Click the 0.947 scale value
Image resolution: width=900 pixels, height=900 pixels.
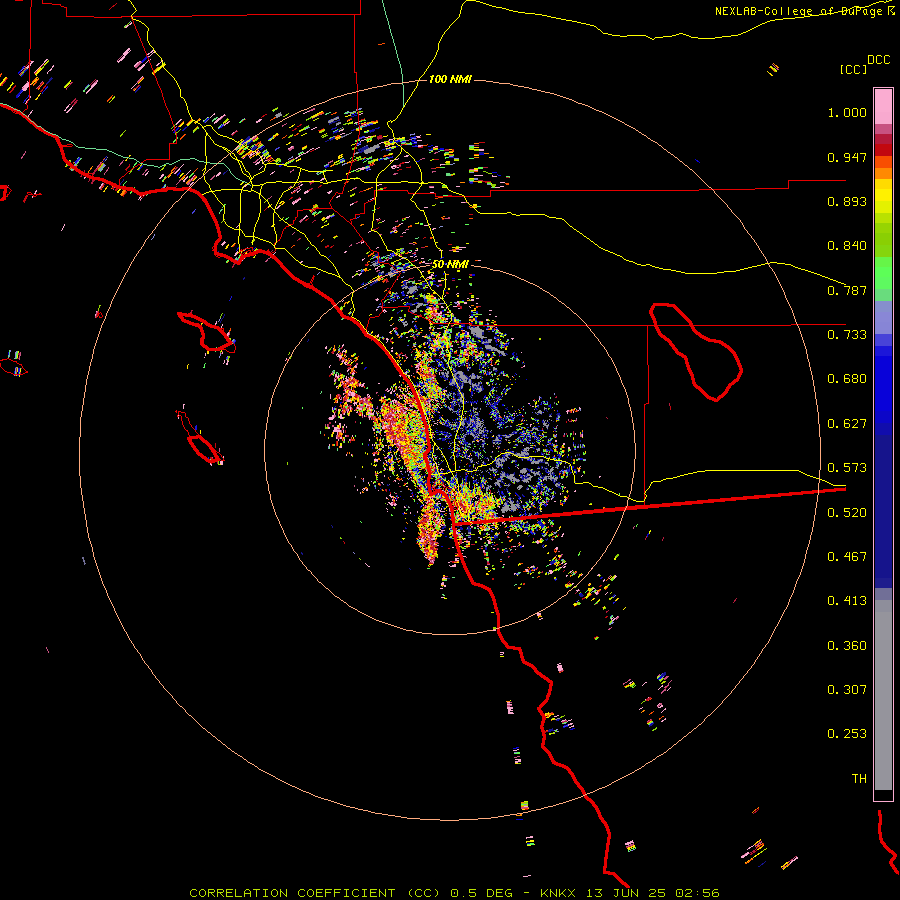847,157
